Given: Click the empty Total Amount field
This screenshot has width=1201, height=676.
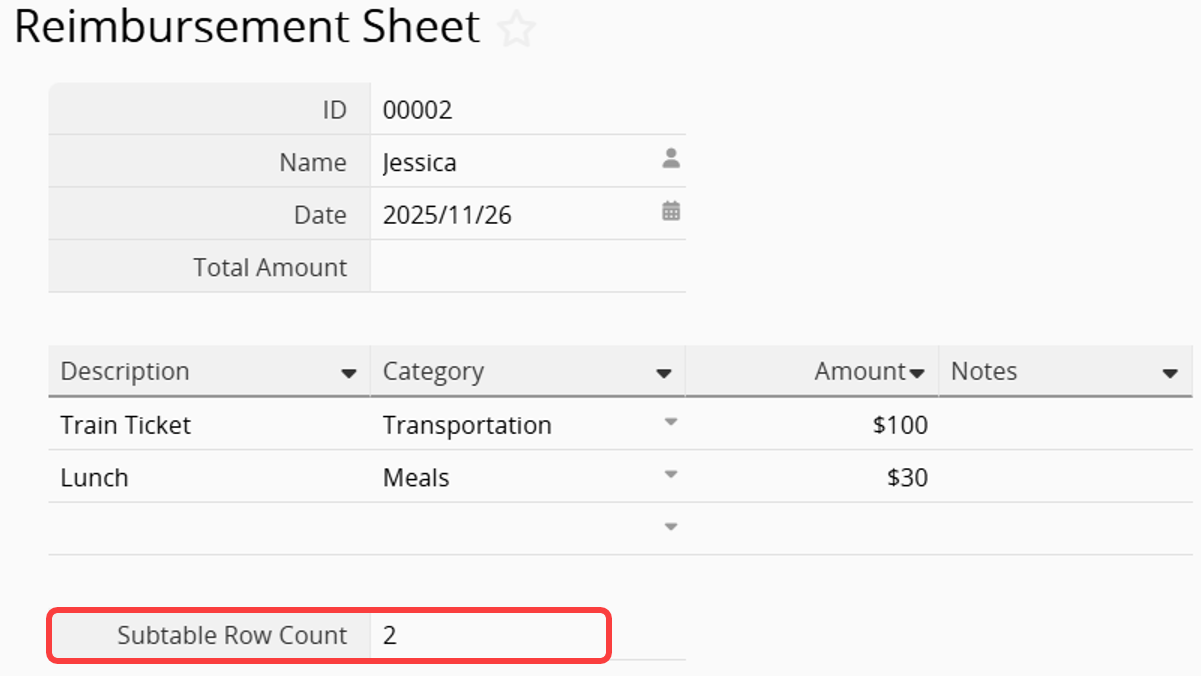Looking at the screenshot, I should click(527, 267).
